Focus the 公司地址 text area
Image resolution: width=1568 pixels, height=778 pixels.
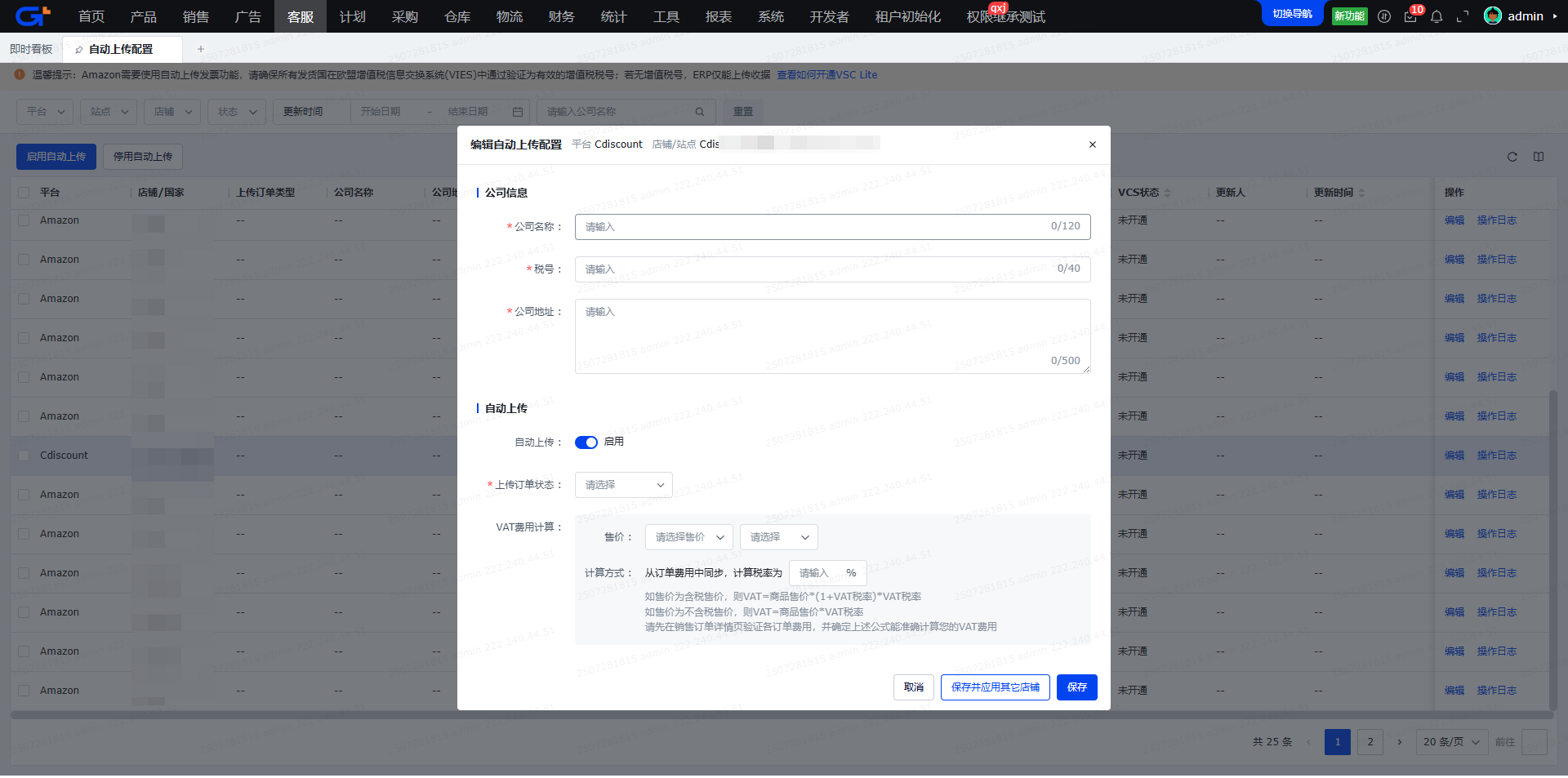coord(833,336)
